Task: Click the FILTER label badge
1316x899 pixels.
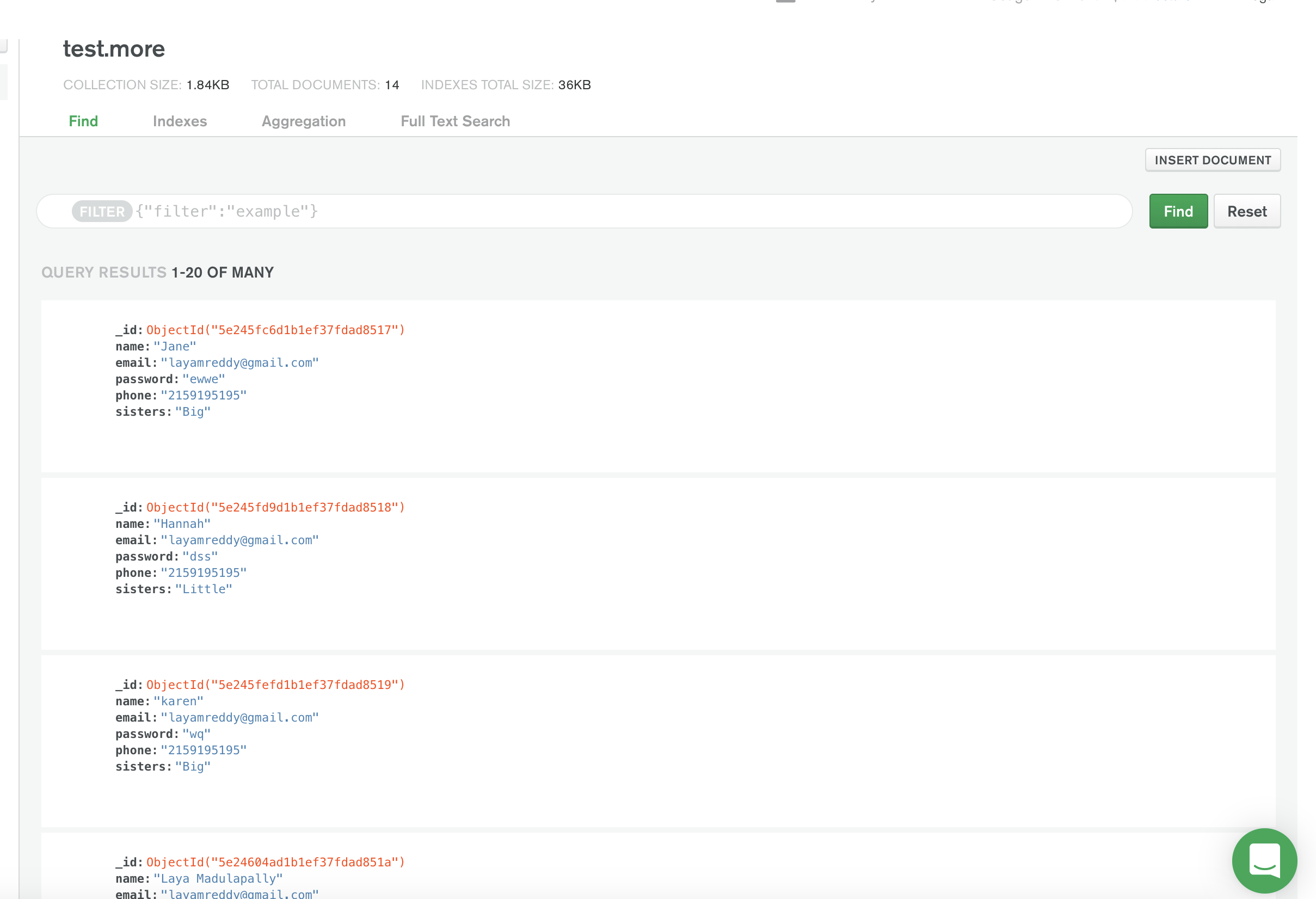Action: pyautogui.click(x=102, y=211)
